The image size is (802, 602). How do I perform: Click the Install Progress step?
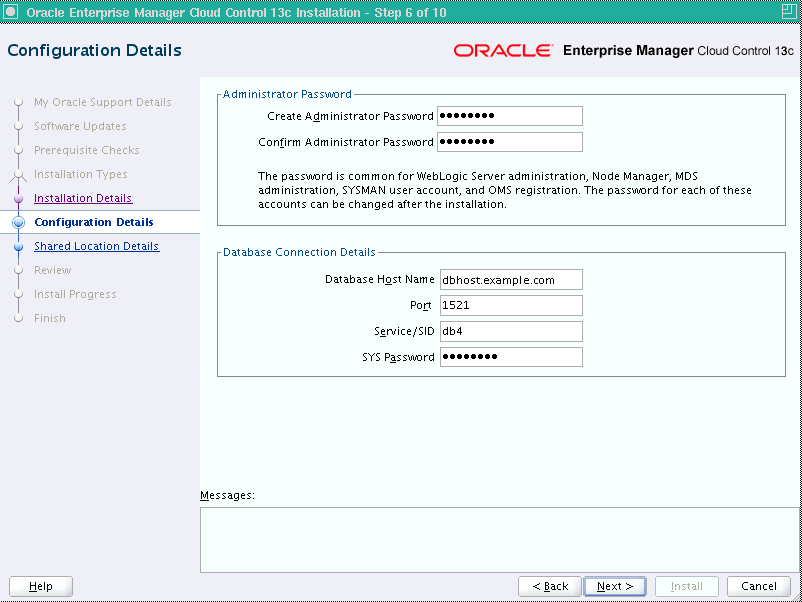[x=75, y=294]
